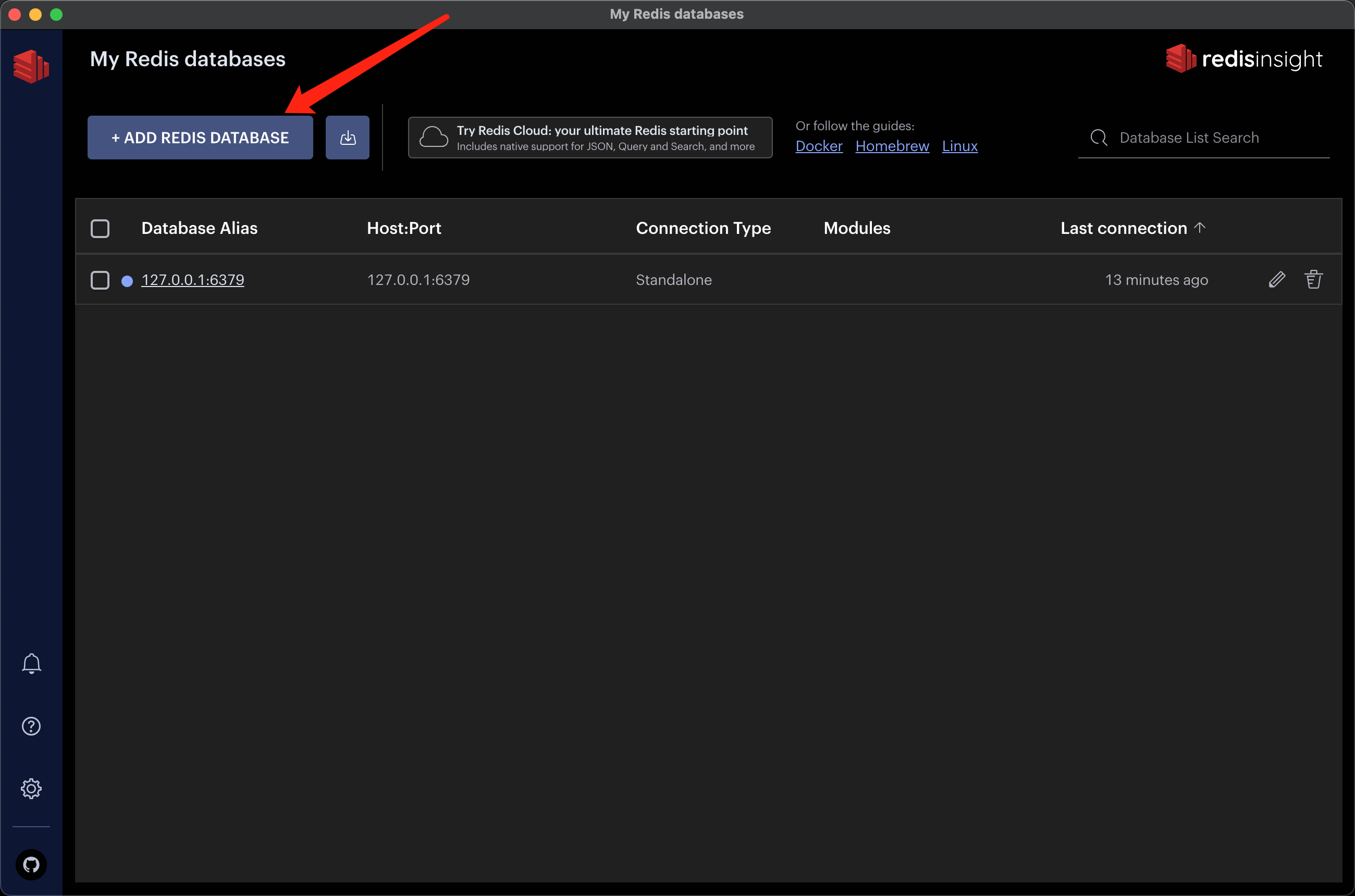Click the macOS green fullscreen window button

coord(56,14)
